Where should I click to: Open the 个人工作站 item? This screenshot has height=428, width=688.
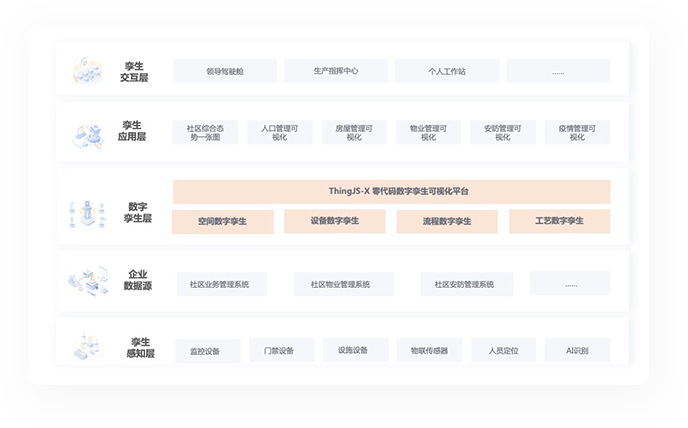coord(447,71)
